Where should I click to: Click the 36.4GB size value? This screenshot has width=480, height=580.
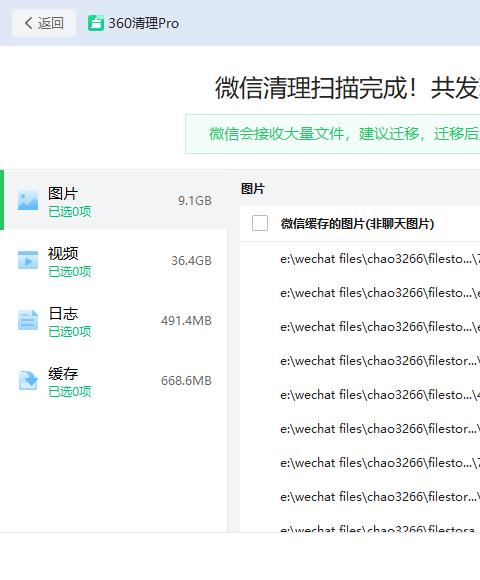(x=191, y=260)
